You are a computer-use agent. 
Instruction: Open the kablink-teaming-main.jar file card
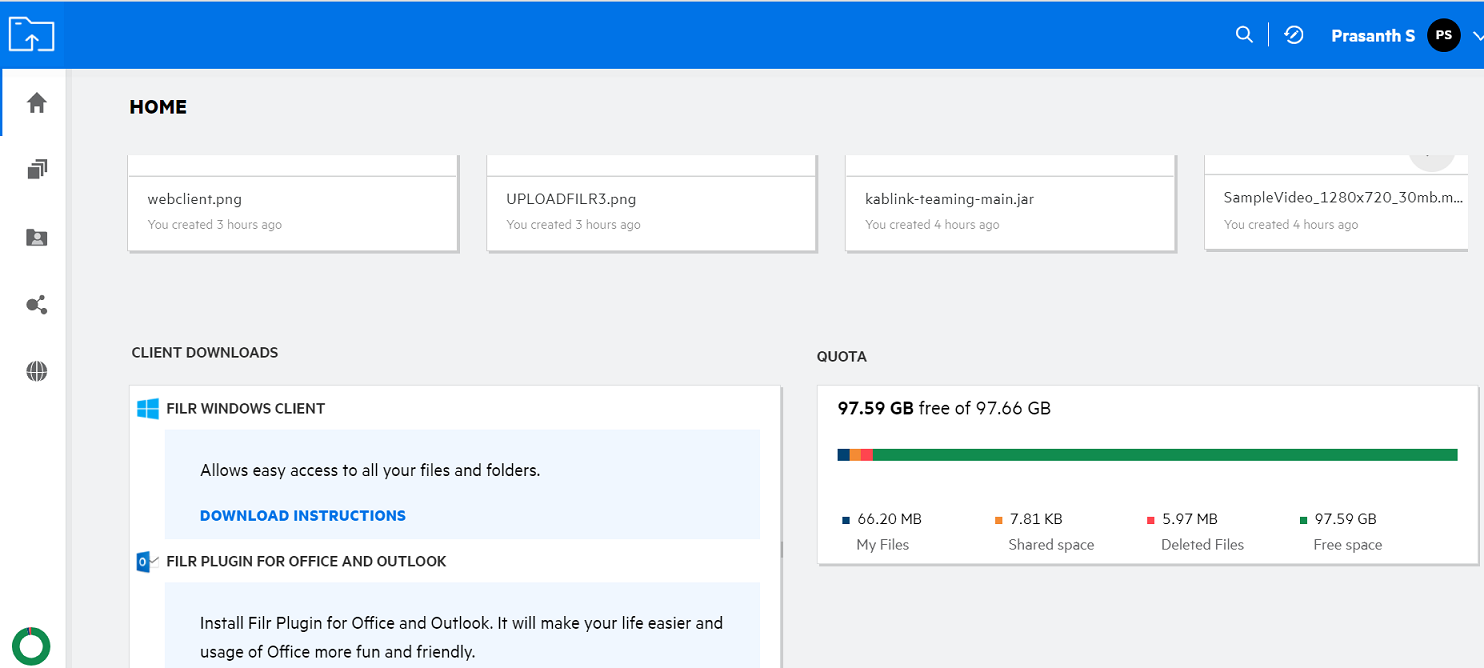pos(1010,210)
